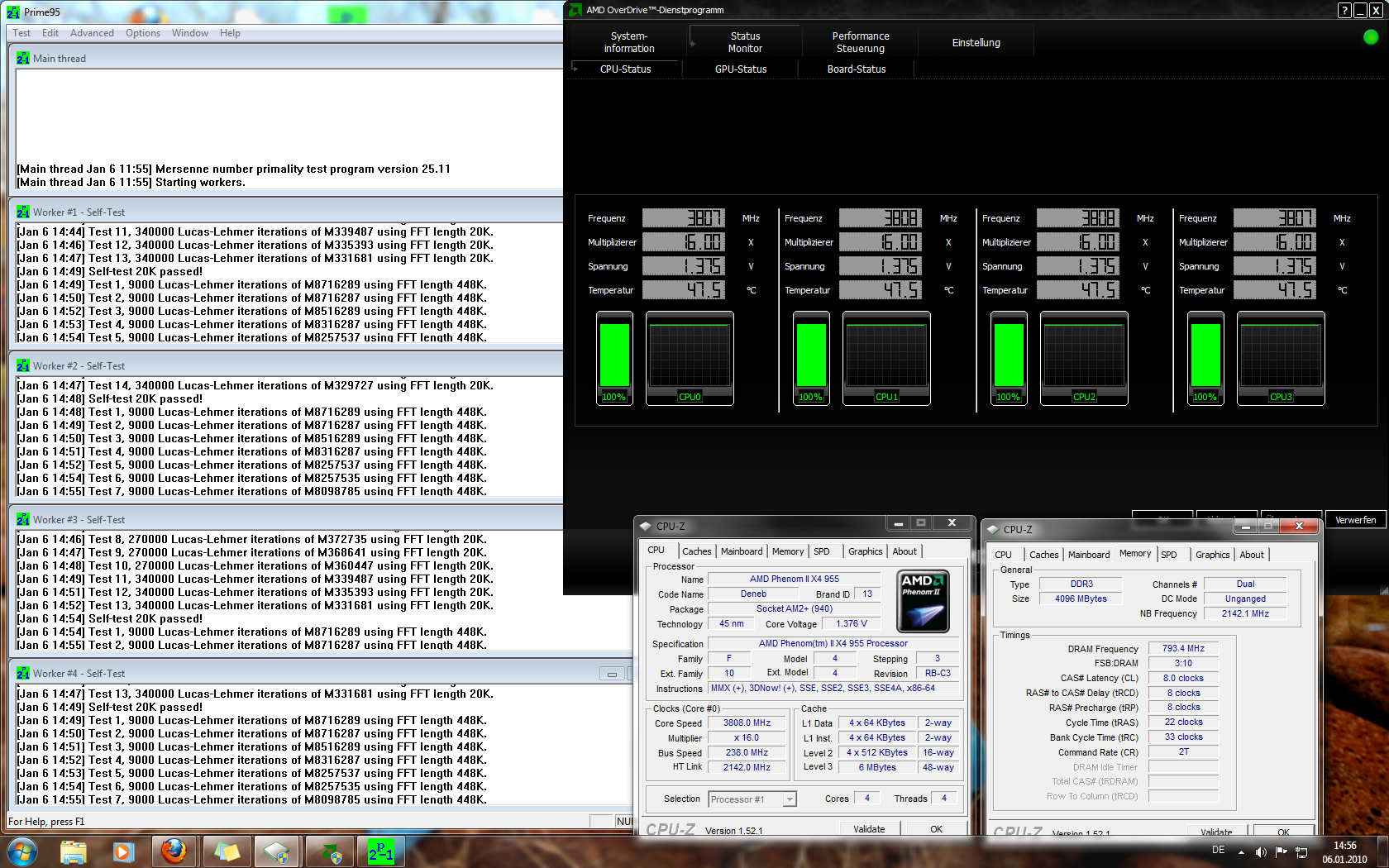Click the title icon of the CPU-Z processor window
The height and width of the screenshot is (868, 1389).
646,526
